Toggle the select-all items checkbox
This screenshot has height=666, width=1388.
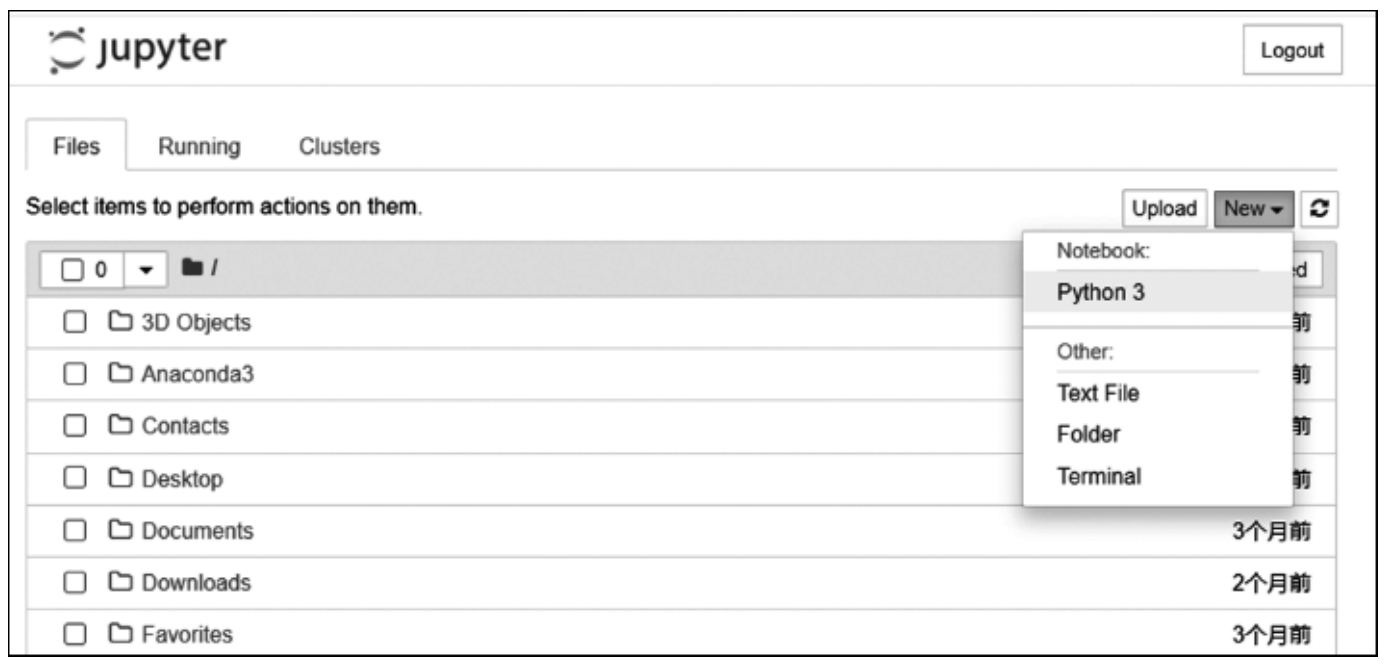pyautogui.click(x=72, y=269)
